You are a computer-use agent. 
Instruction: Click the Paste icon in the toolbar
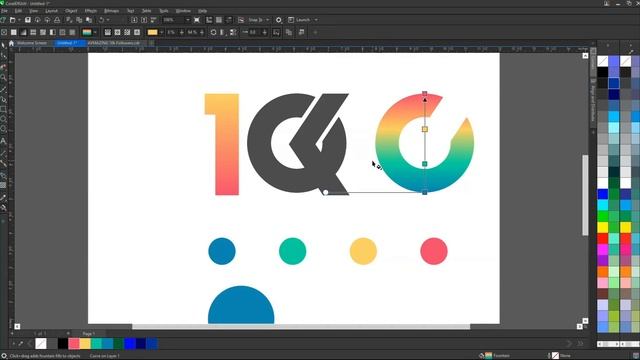[89, 20]
